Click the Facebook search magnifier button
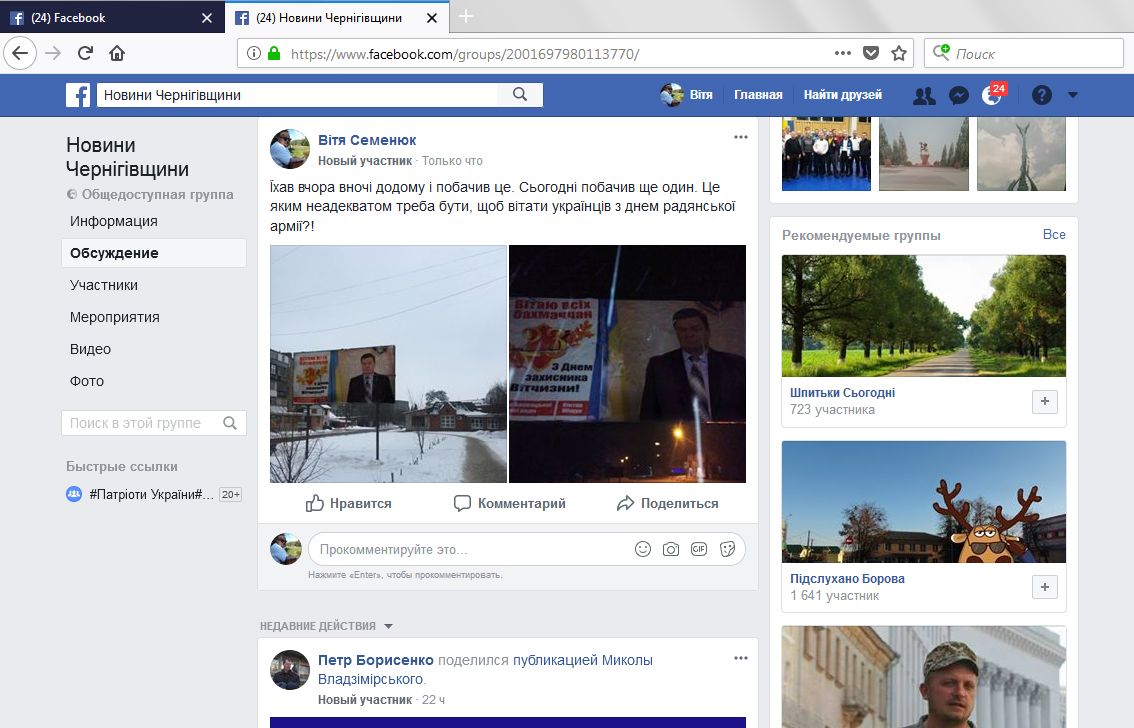Viewport: 1134px width, 728px height. click(x=520, y=95)
